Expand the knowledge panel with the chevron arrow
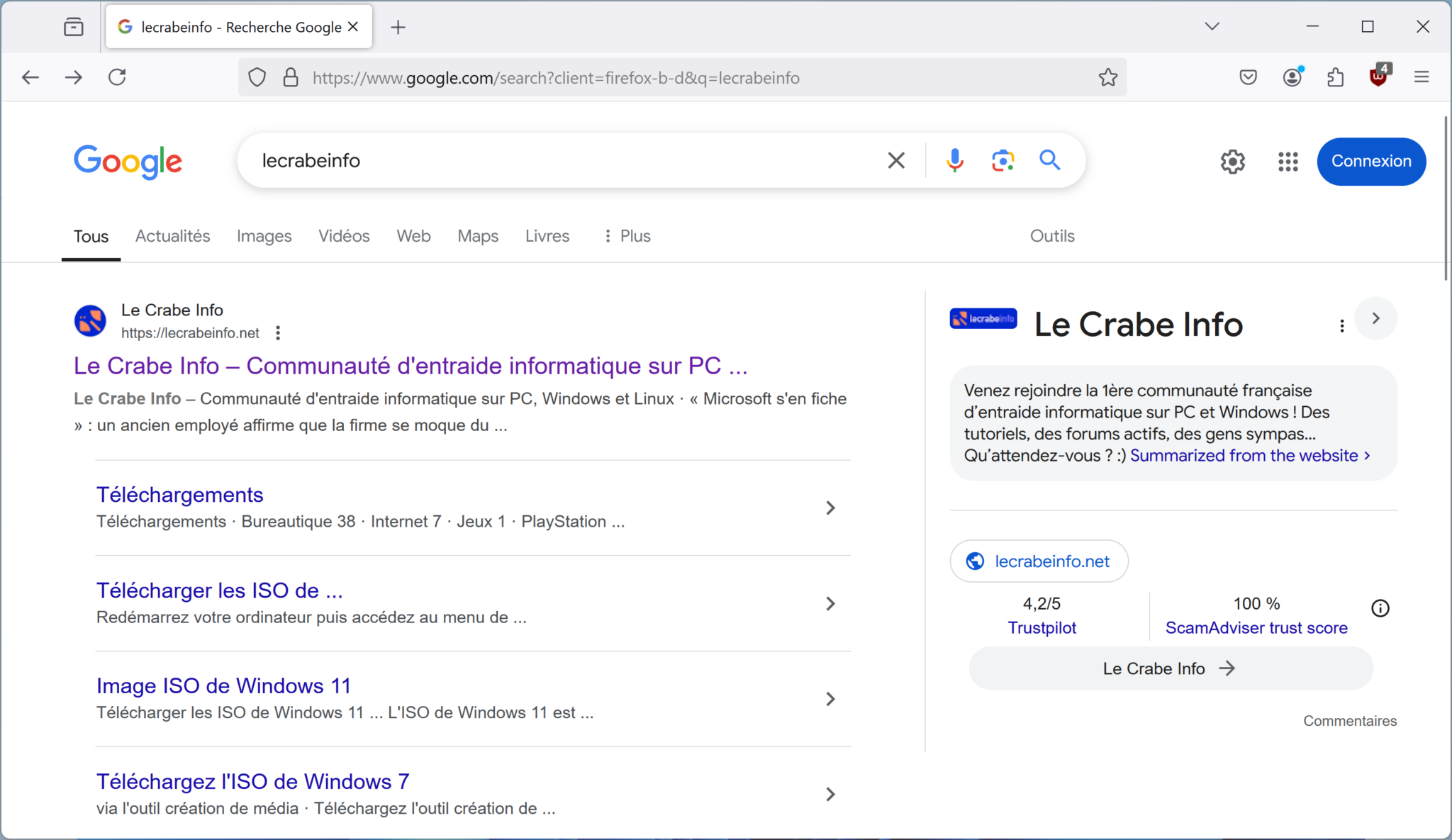This screenshot has height=840, width=1452. coord(1376,319)
